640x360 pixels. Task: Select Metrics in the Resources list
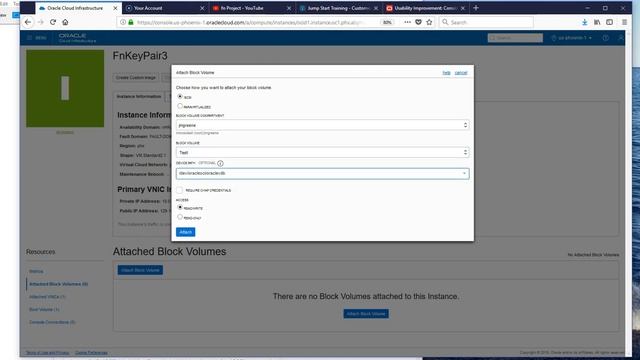pos(36,271)
